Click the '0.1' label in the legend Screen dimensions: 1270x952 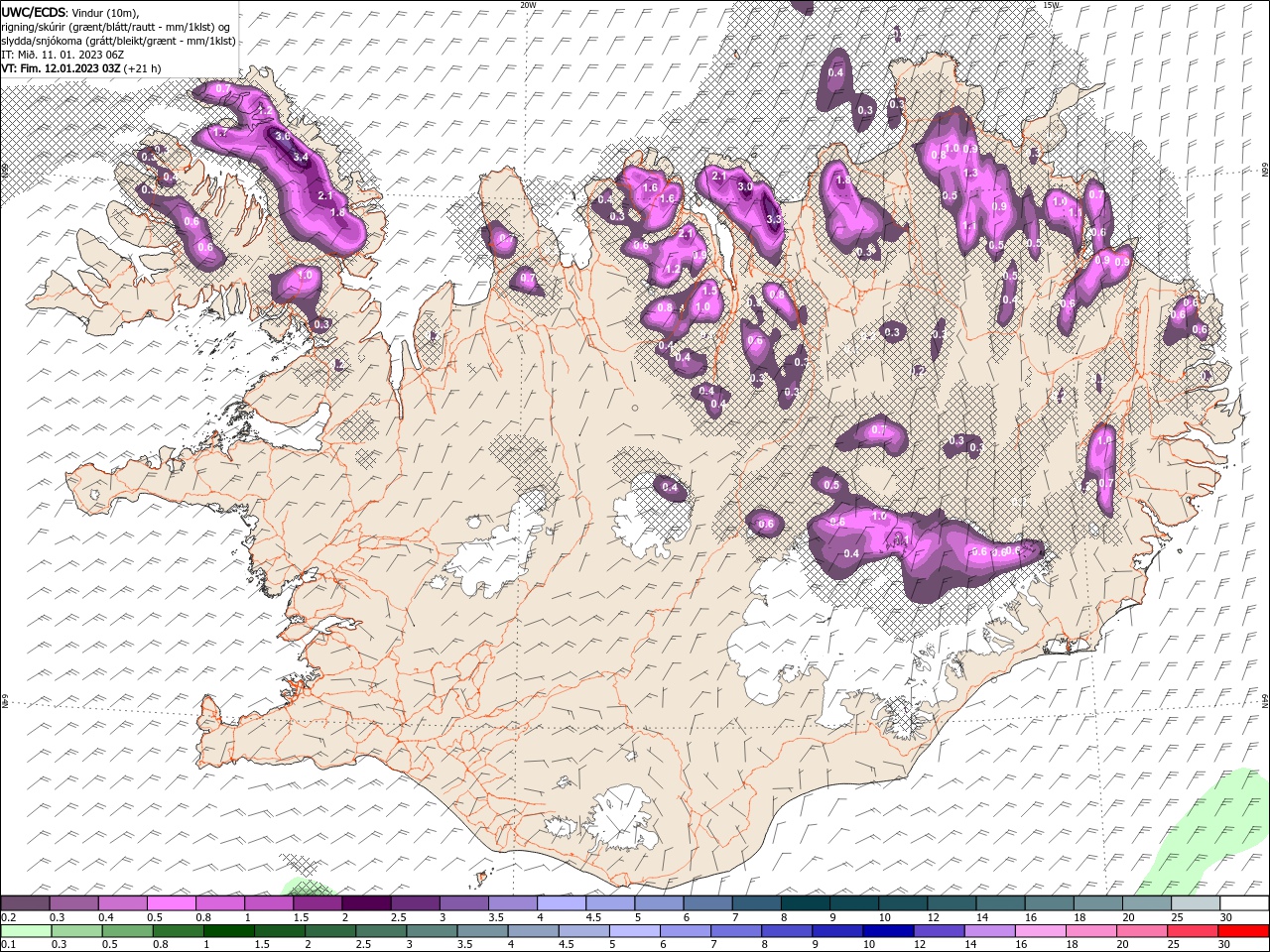8,945
